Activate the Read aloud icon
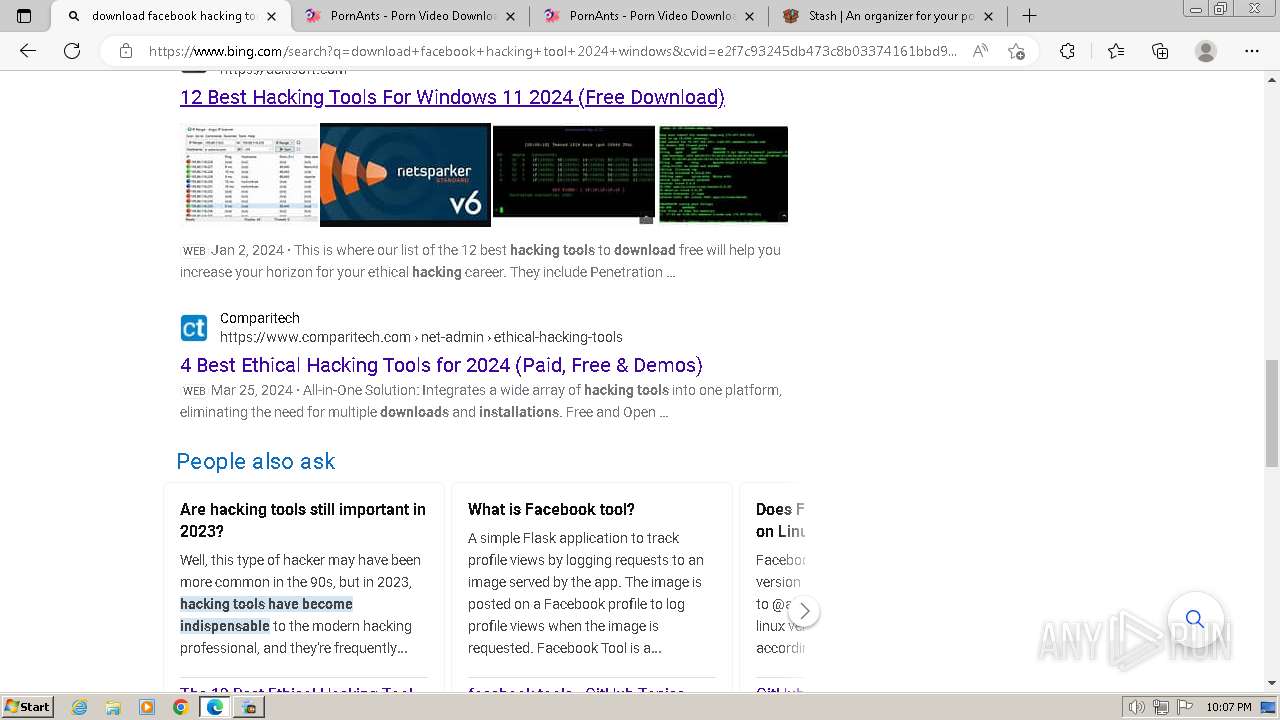Screen dimensions: 1280x720 coord(980,51)
